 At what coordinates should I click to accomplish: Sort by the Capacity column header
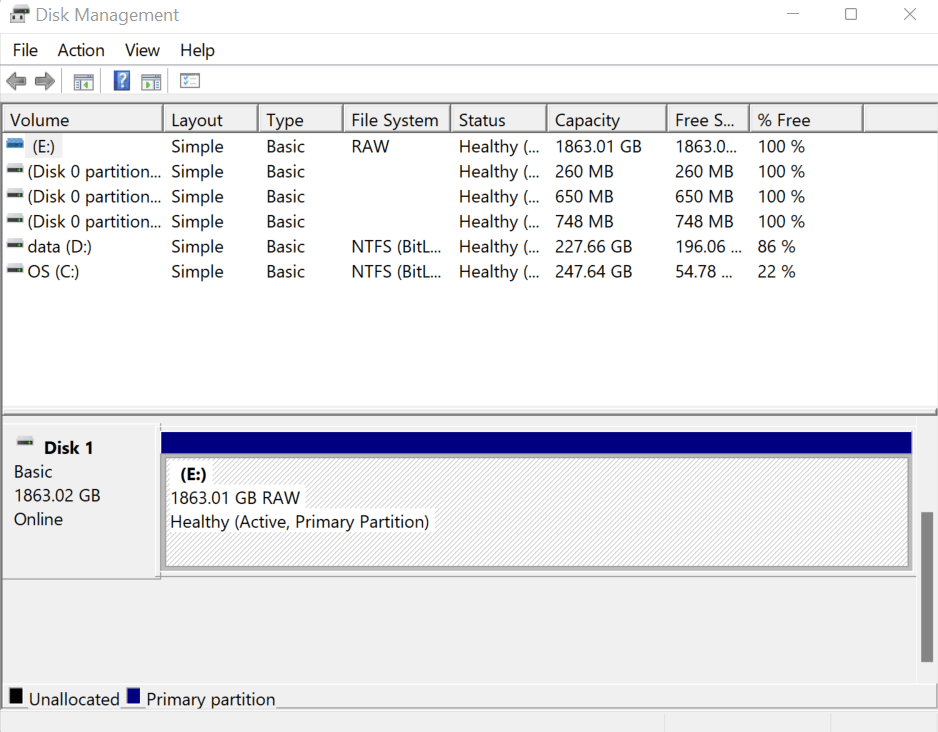click(x=607, y=120)
